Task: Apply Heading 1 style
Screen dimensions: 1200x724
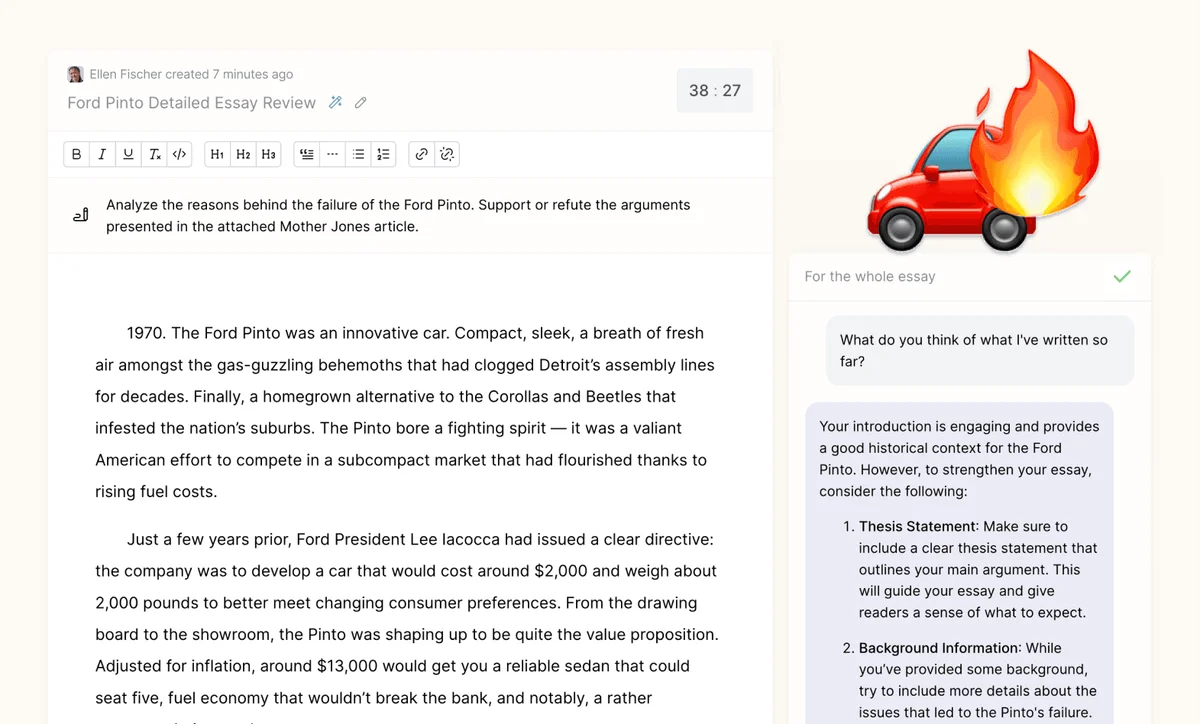Action: pos(217,154)
